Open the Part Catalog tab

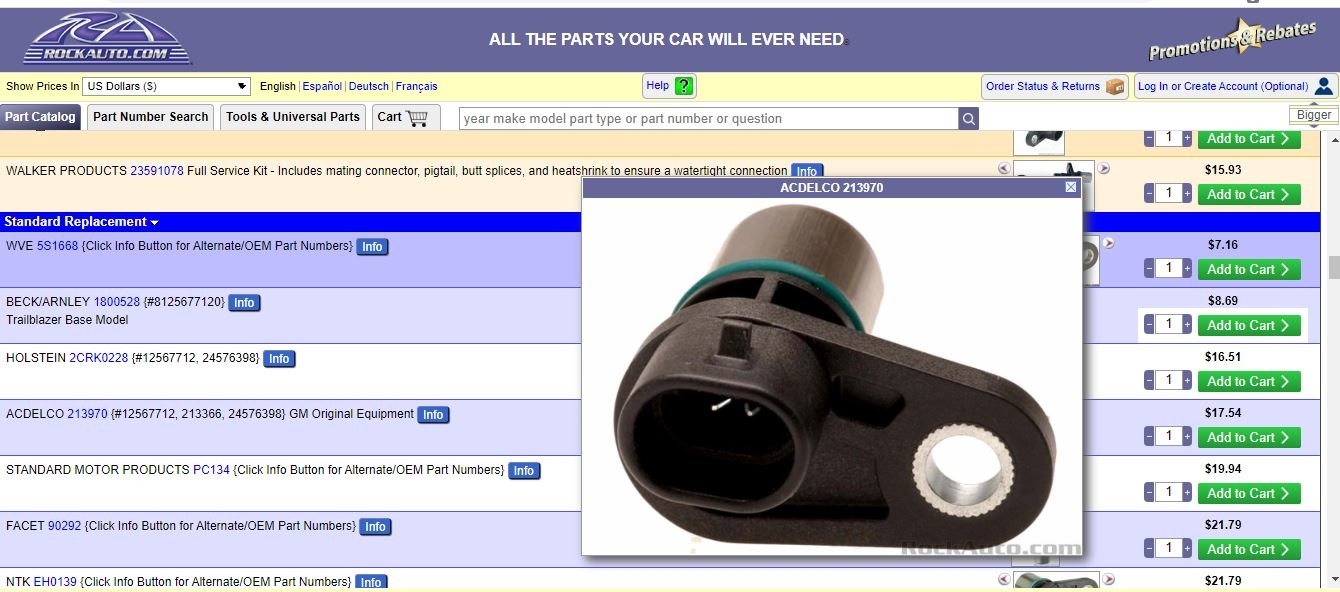[40, 117]
